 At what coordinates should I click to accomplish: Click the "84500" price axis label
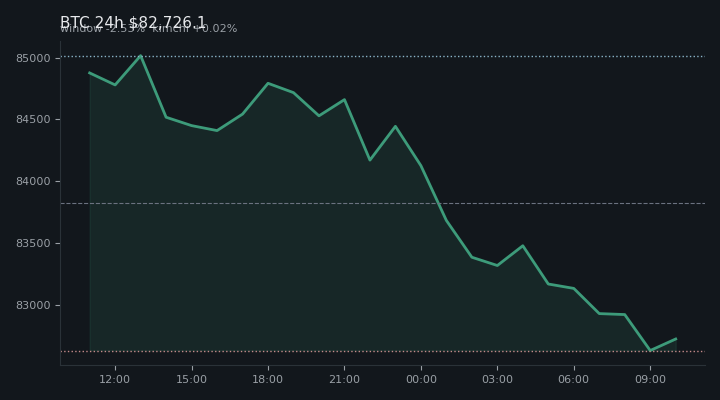tap(33, 119)
